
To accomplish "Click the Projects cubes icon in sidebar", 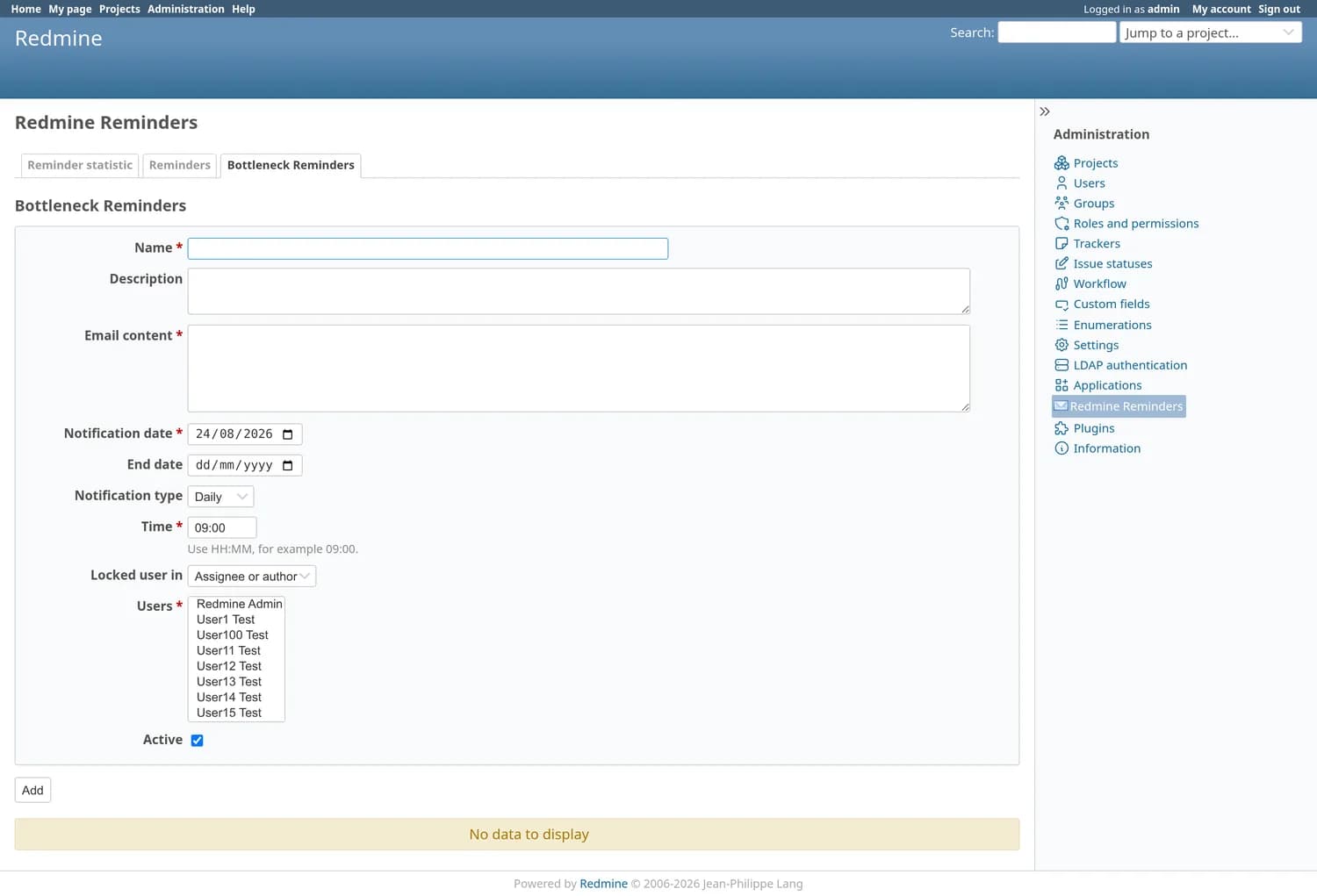I will (1062, 163).
